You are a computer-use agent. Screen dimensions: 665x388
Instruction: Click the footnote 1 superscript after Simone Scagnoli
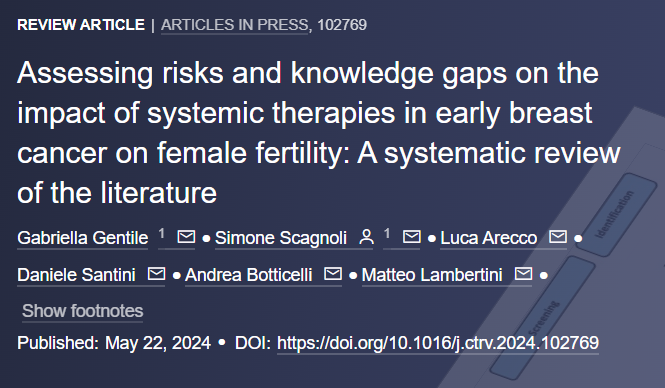[387, 233]
